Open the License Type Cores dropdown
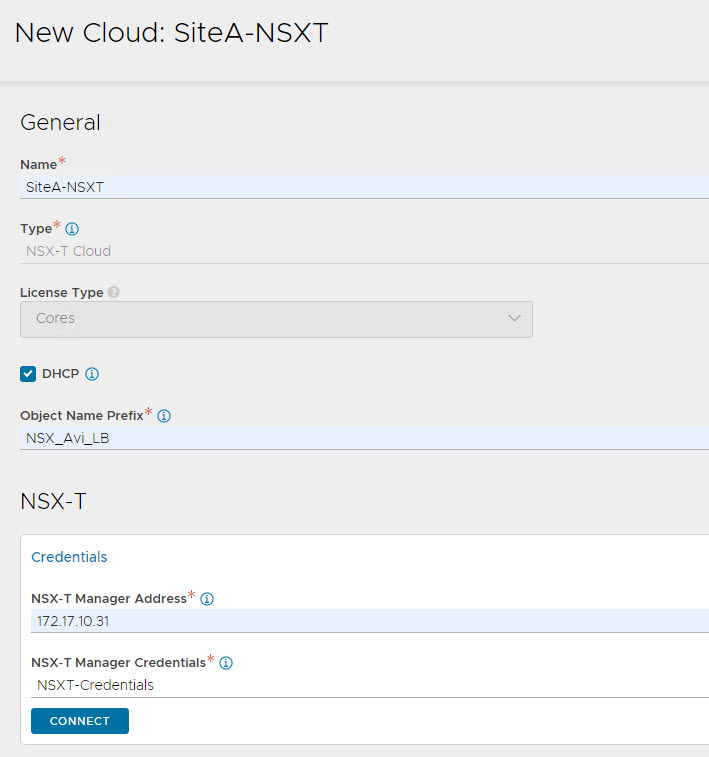Screen dimensions: 709x757 coord(275,319)
